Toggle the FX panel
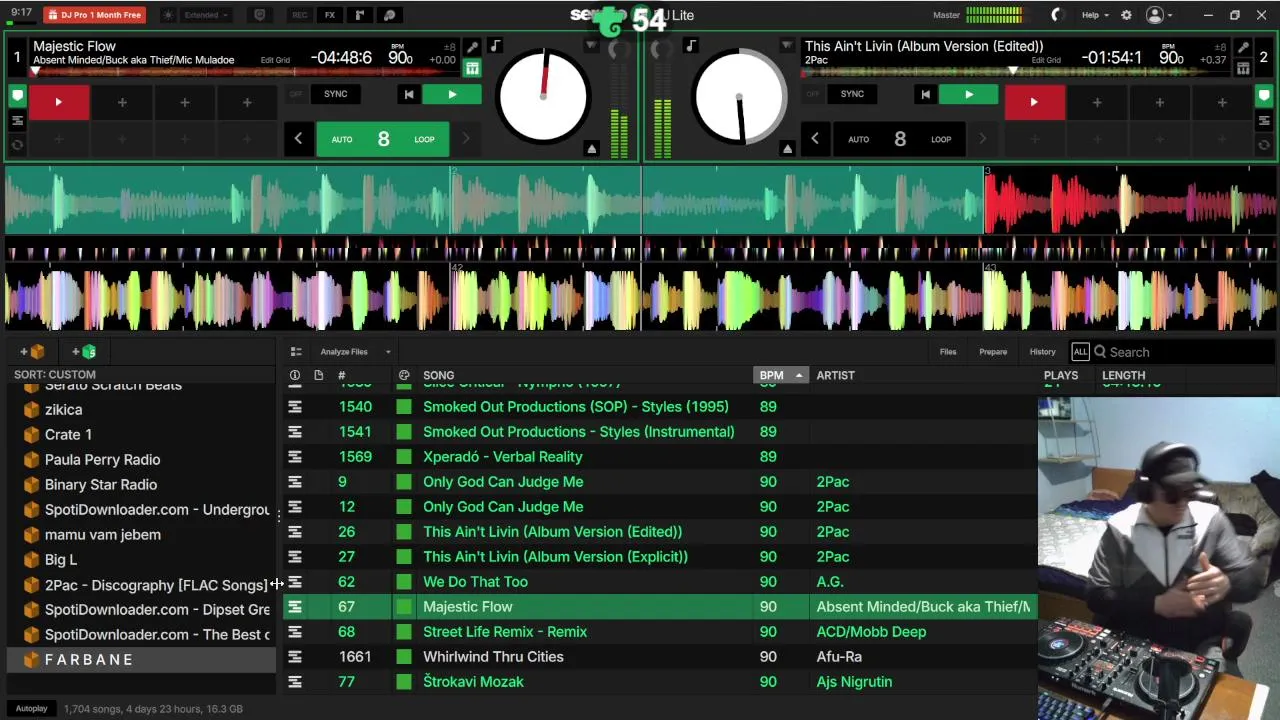 330,15
